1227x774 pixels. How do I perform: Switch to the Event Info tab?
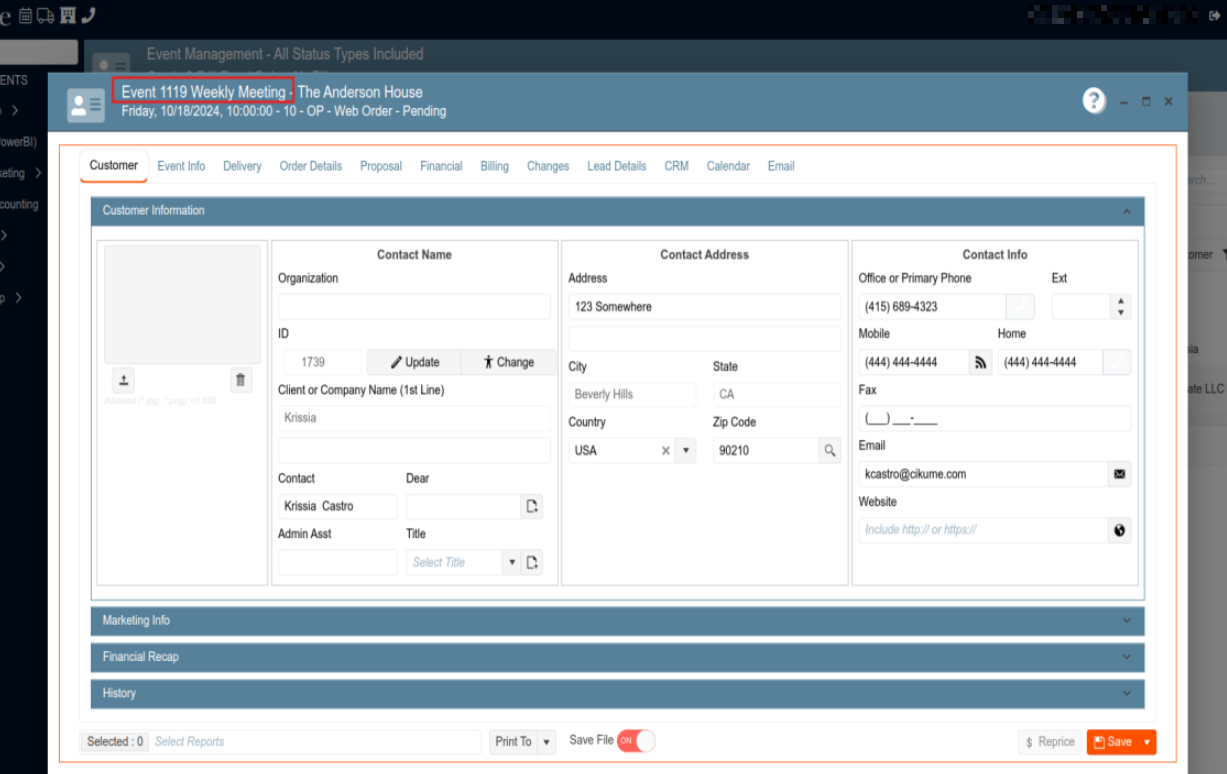click(x=181, y=166)
